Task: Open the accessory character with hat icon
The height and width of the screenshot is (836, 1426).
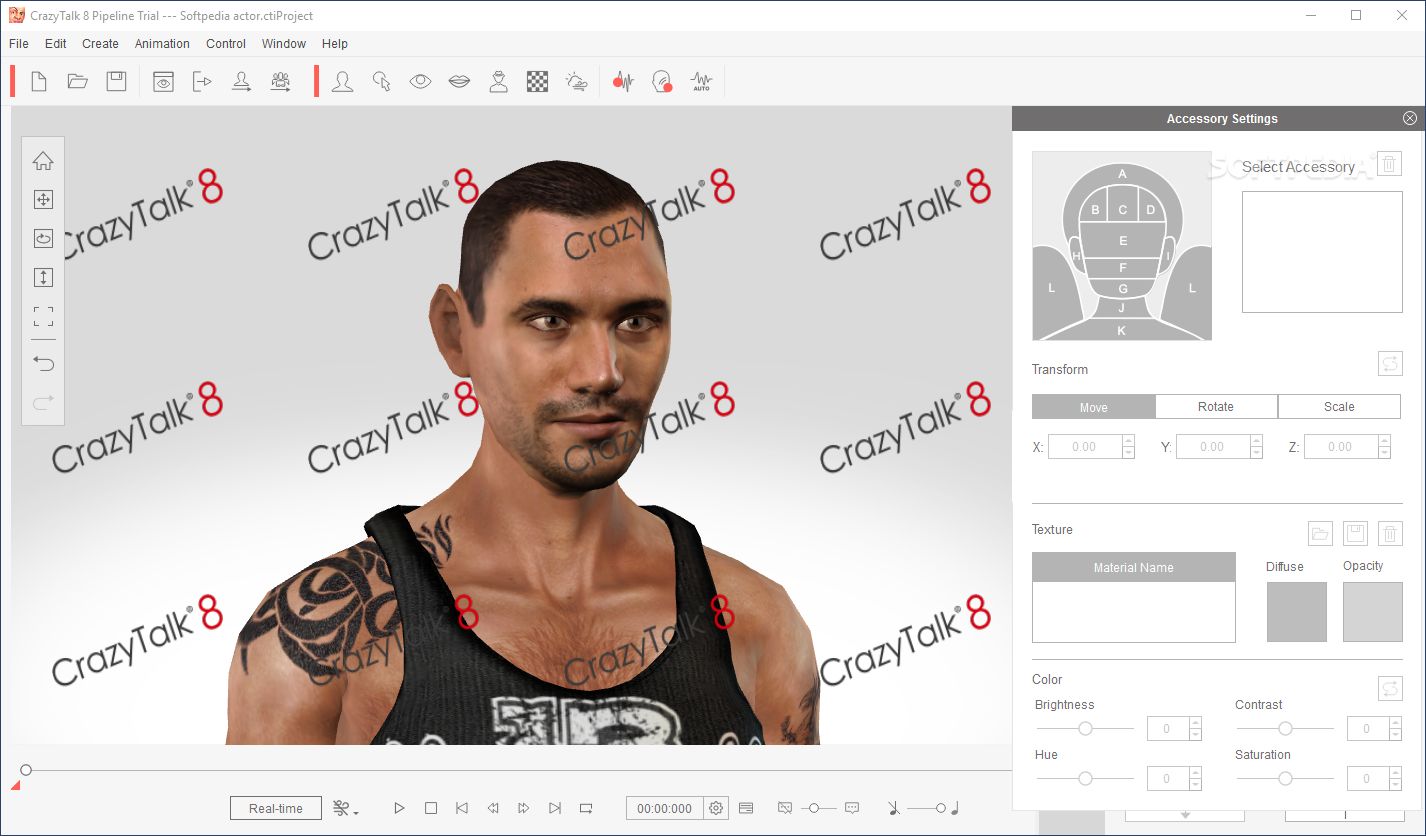Action: (x=498, y=82)
